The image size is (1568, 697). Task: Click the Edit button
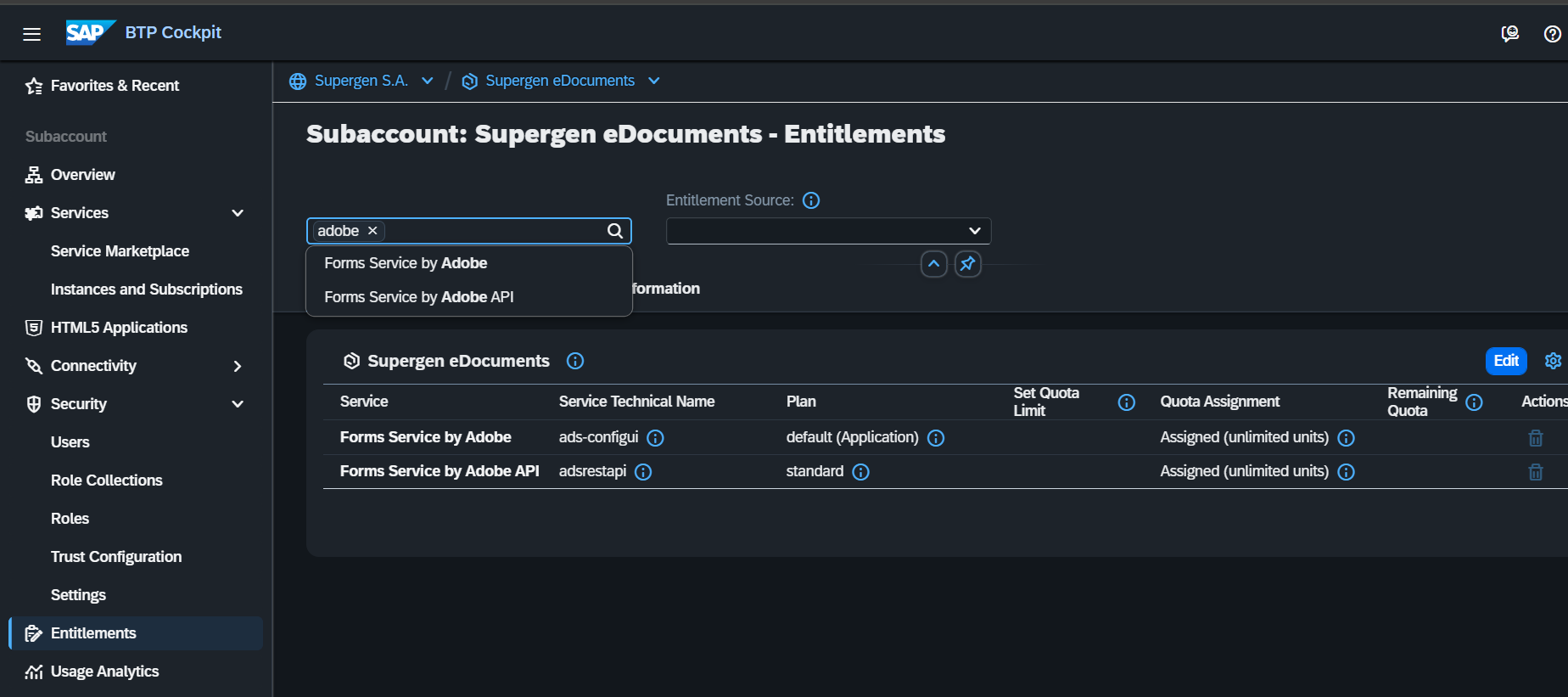pyautogui.click(x=1505, y=361)
